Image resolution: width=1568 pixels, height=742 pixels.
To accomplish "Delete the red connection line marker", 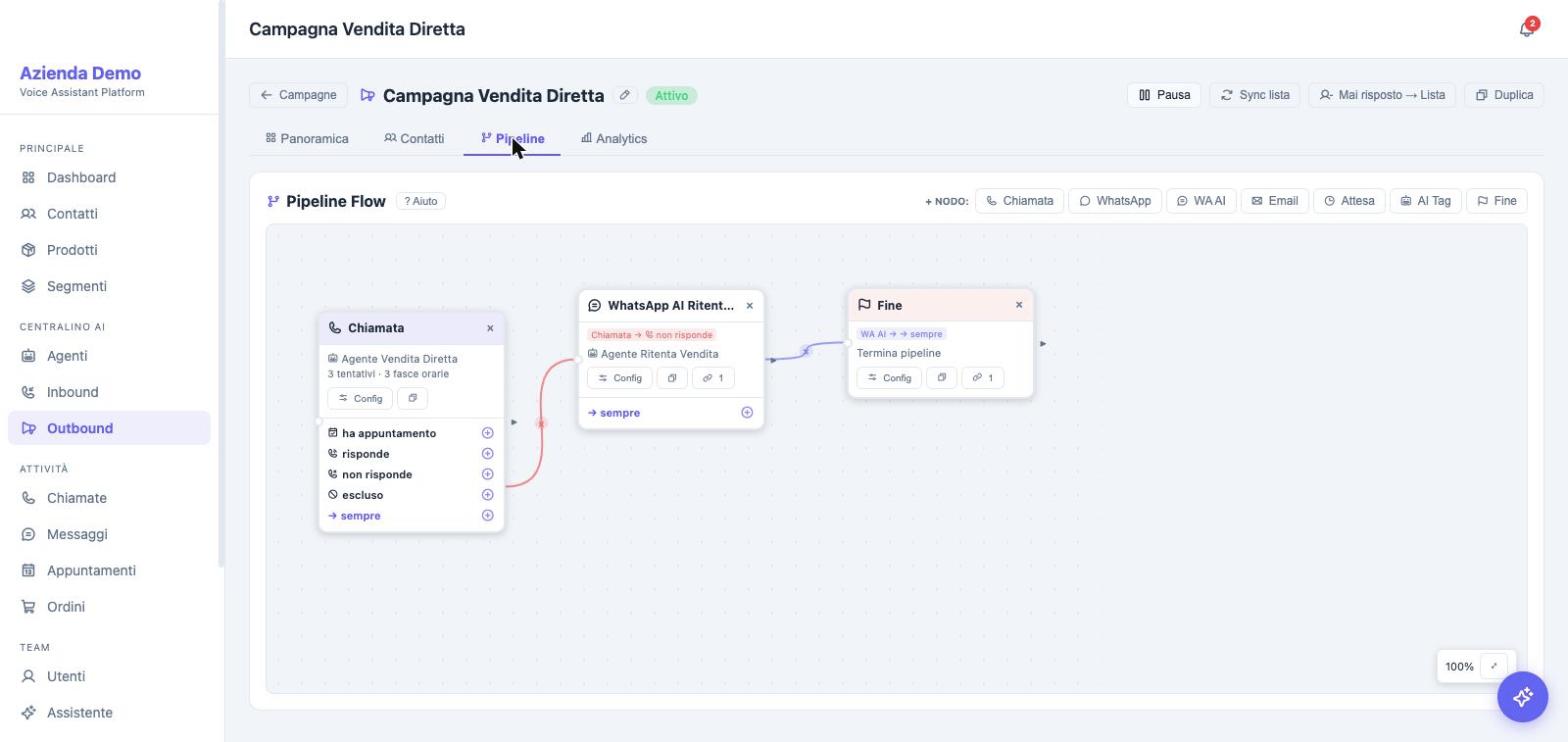I will pyautogui.click(x=541, y=423).
